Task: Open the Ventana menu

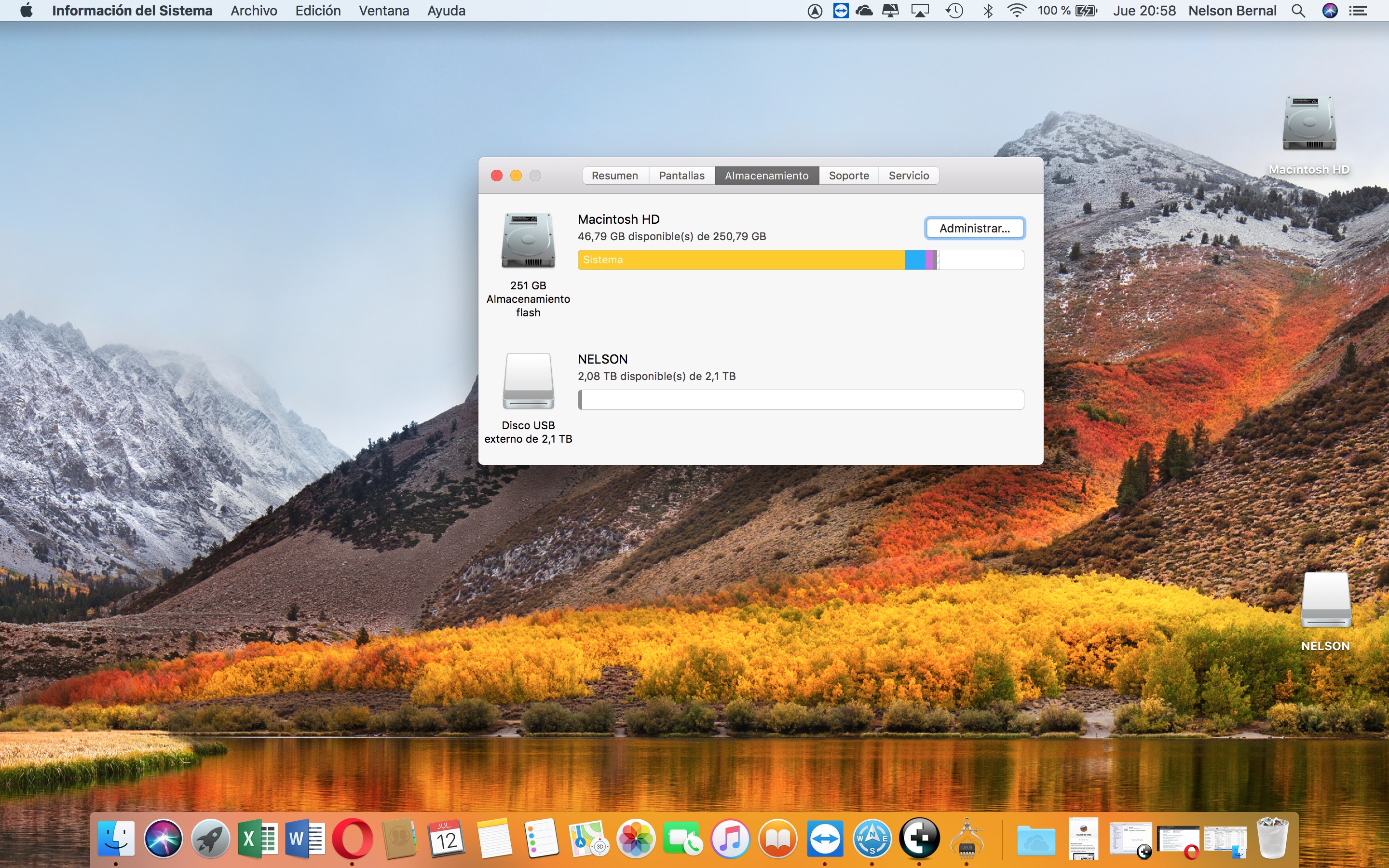Action: point(383,11)
